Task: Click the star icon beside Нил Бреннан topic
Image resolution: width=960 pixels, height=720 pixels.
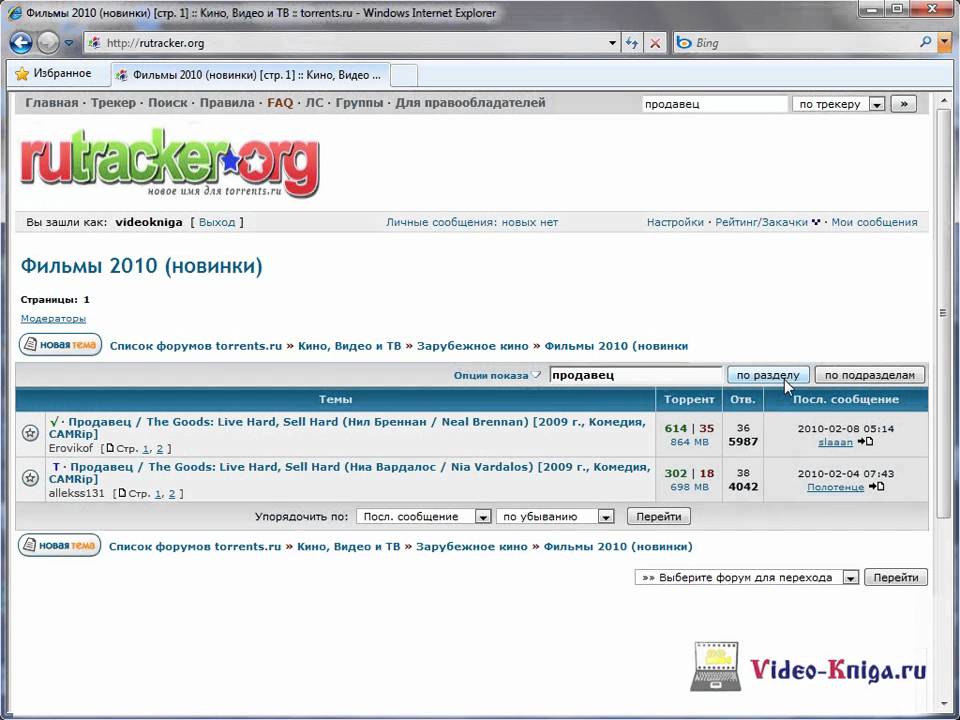Action: click(x=31, y=433)
